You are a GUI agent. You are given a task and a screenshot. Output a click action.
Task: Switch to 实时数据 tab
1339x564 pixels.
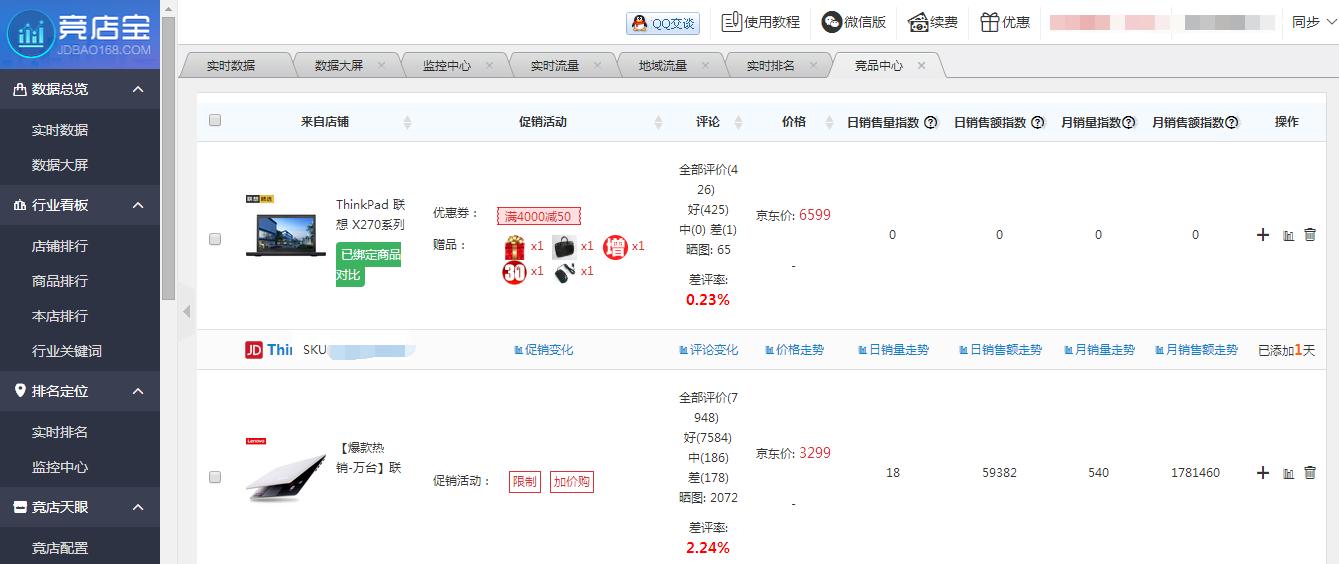tap(231, 65)
